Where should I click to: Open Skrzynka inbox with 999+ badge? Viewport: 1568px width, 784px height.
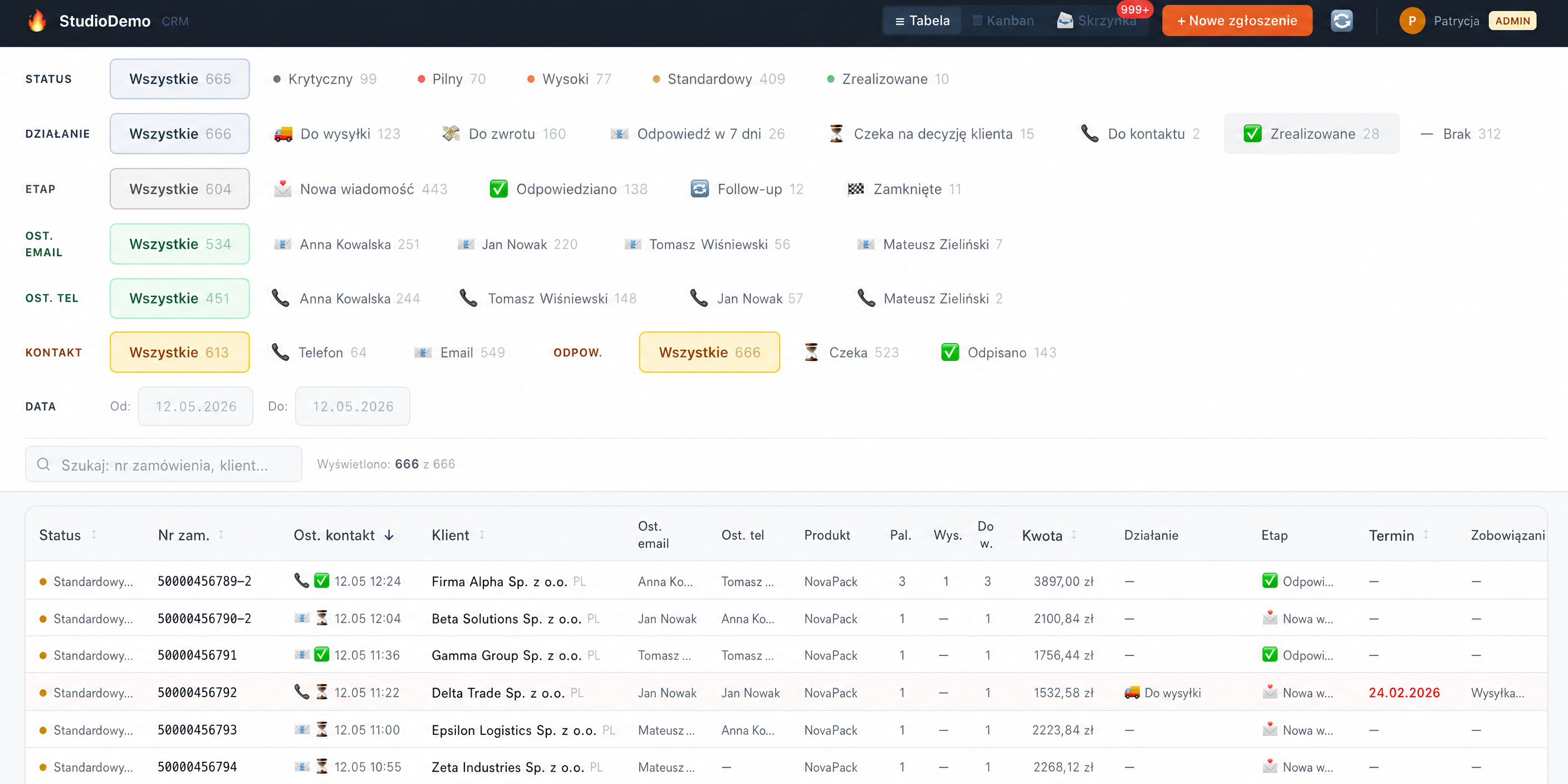(1097, 21)
